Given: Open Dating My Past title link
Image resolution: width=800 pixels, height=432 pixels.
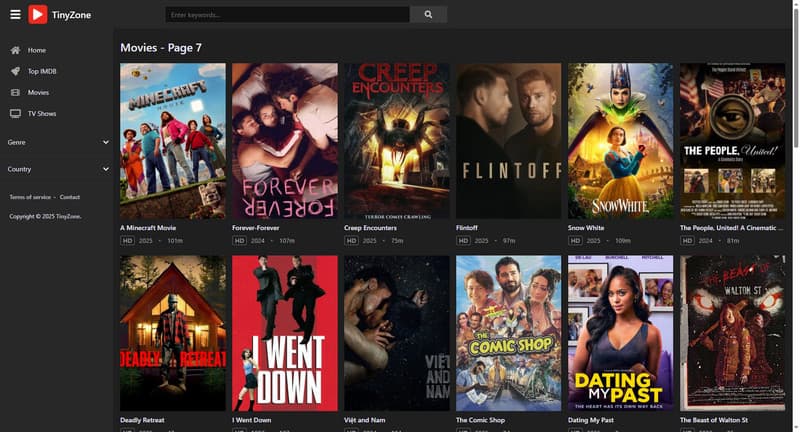Looking at the screenshot, I should (591, 420).
